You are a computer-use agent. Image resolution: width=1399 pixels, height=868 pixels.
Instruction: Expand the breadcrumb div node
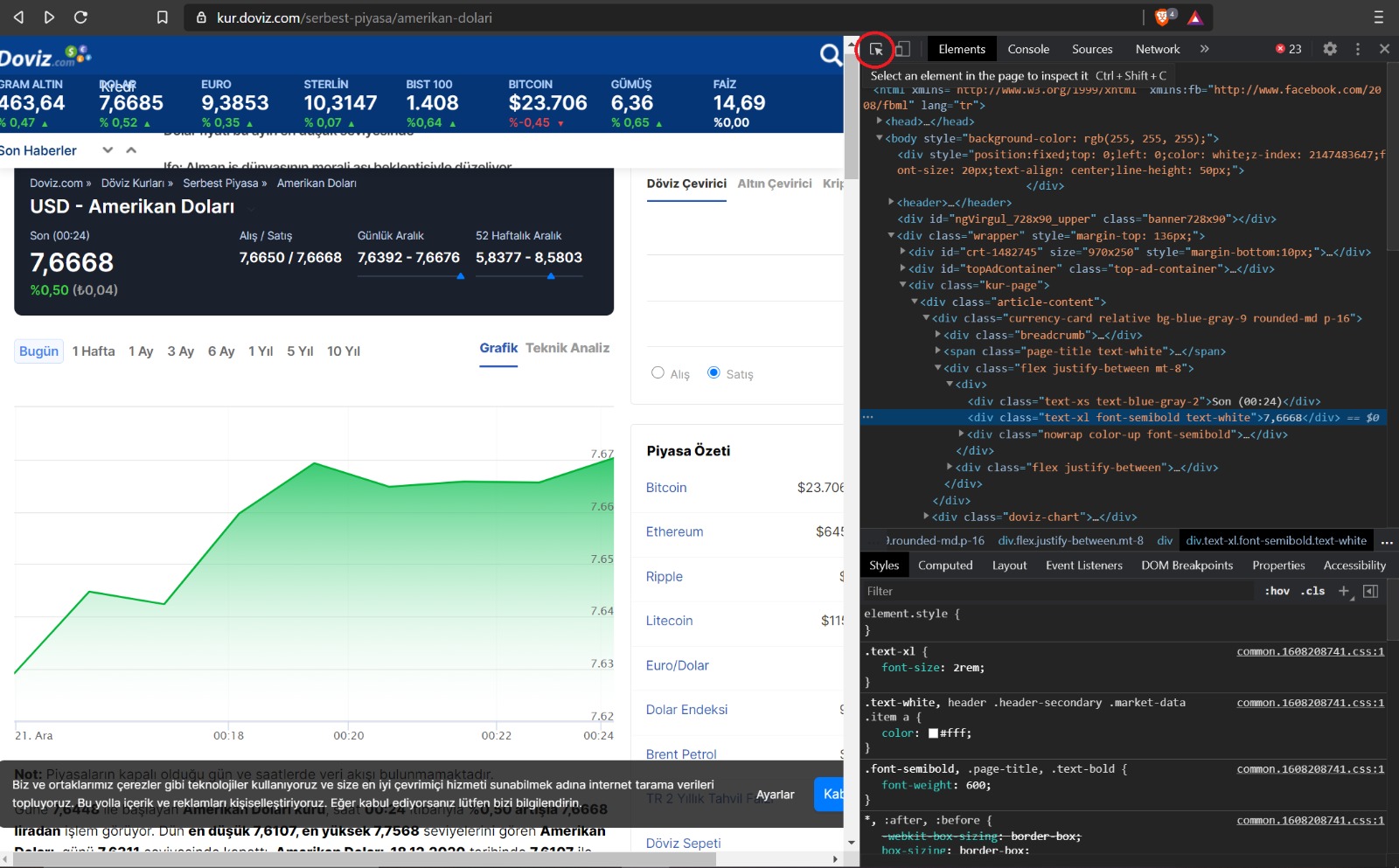pos(938,335)
